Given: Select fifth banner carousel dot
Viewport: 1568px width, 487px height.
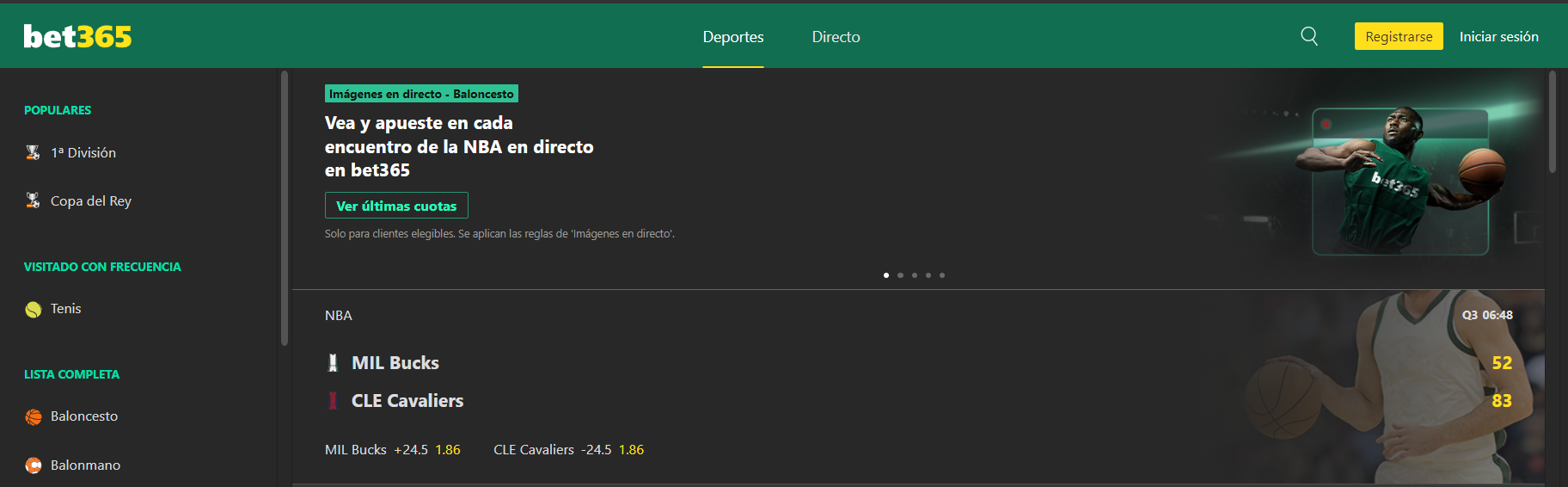Looking at the screenshot, I should (x=942, y=275).
